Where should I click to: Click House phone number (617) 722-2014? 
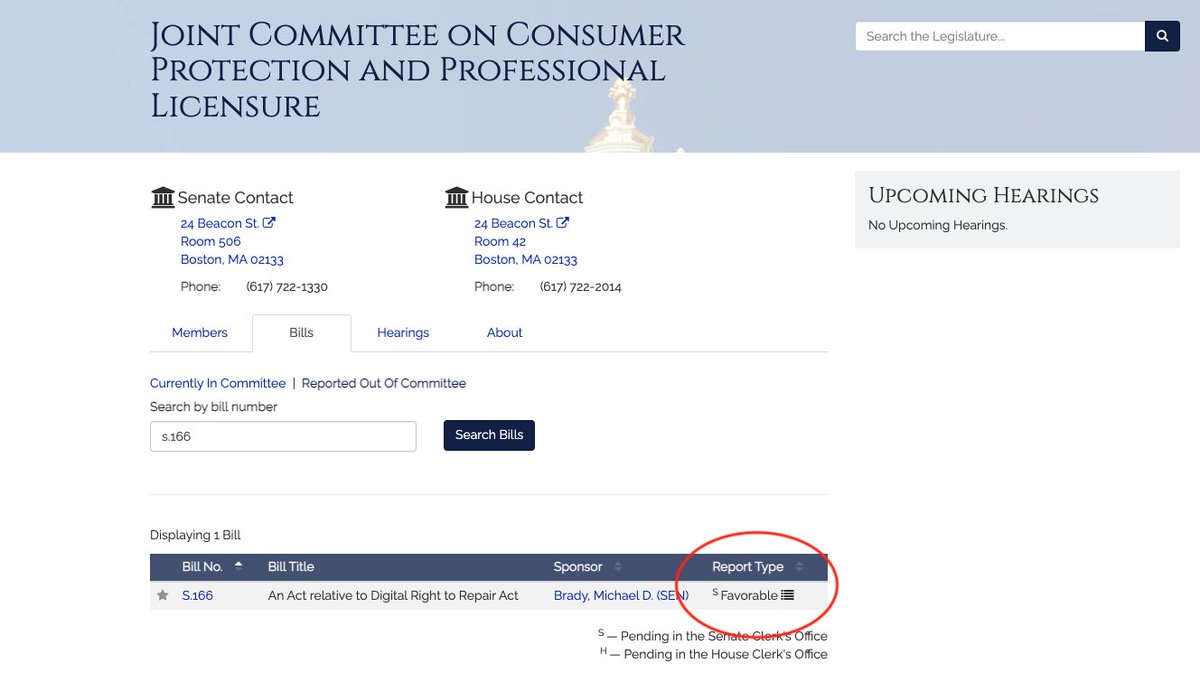pos(580,287)
